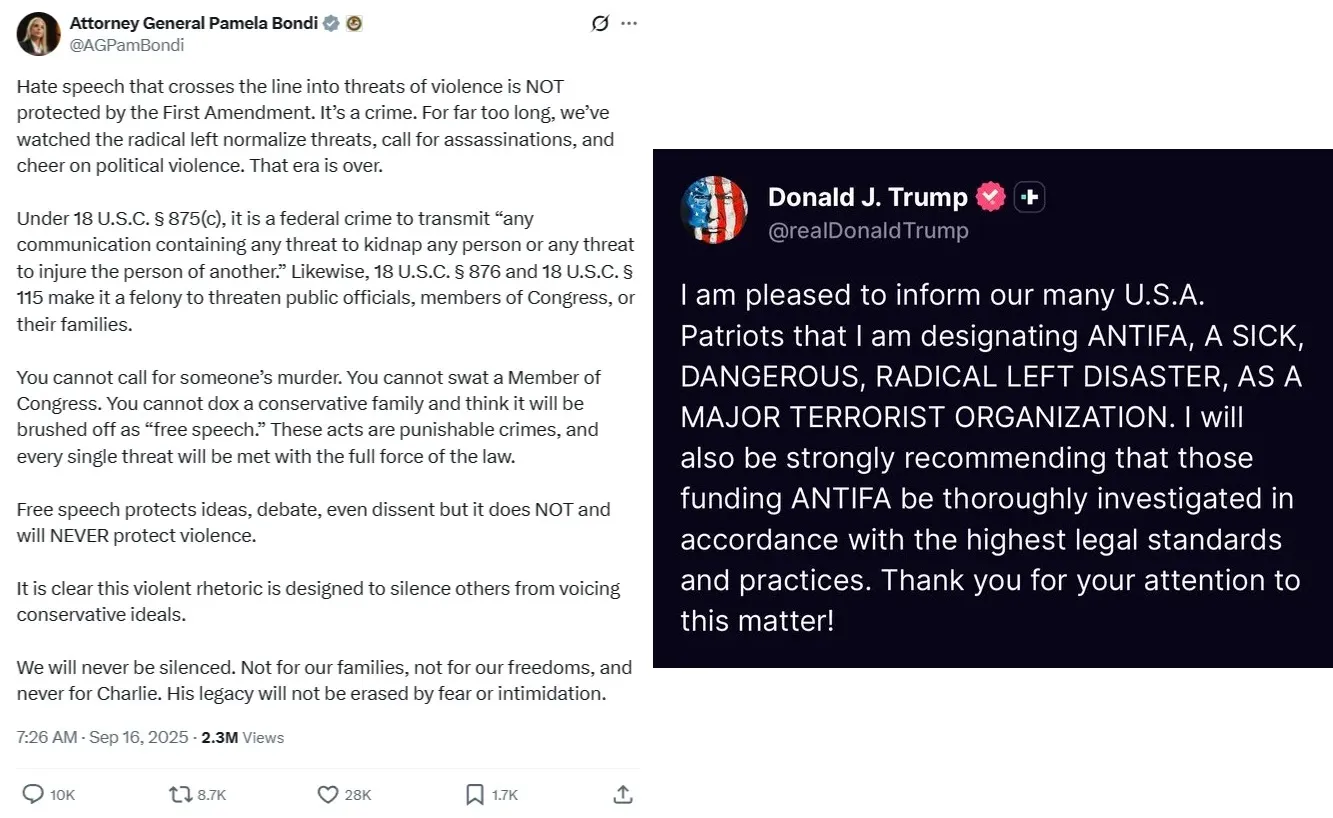Click Trump's pink verified badge

point(989,197)
